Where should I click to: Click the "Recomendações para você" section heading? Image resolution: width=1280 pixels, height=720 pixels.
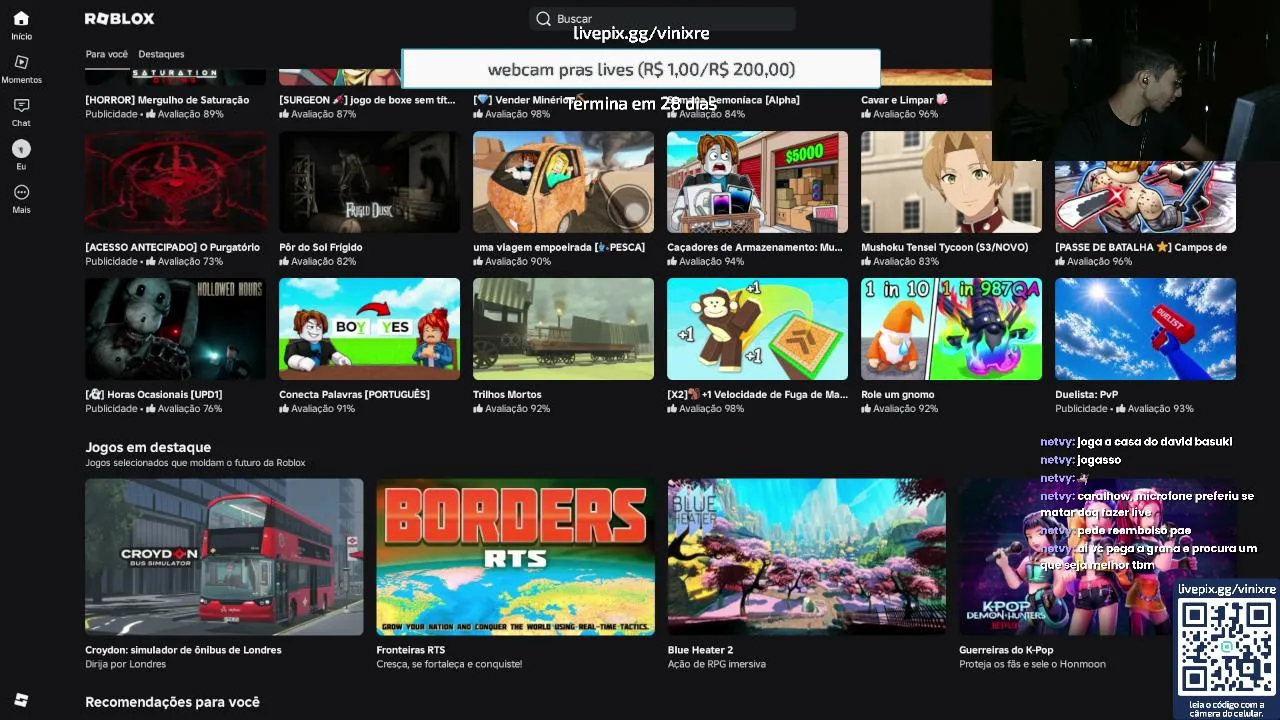(x=172, y=702)
